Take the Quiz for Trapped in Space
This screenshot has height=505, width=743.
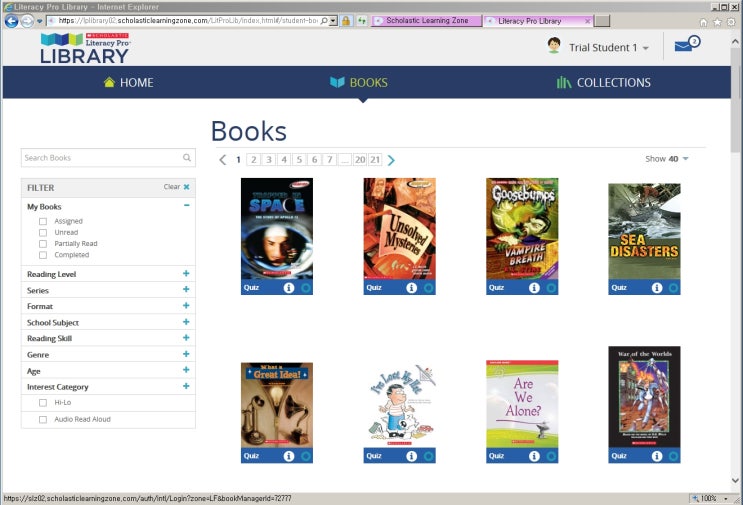pyautogui.click(x=251, y=288)
